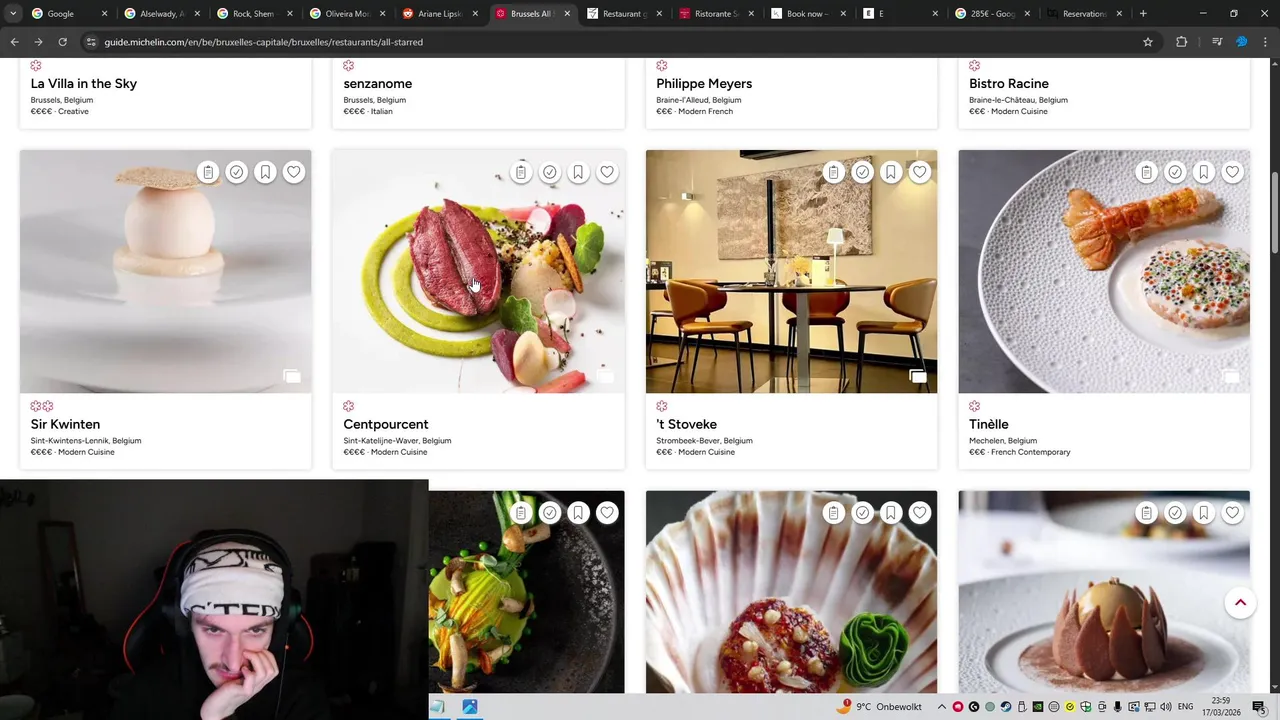This screenshot has width=1280, height=720.
Task: Mark Sir Kwinten as visited checkmark
Action: [x=236, y=172]
